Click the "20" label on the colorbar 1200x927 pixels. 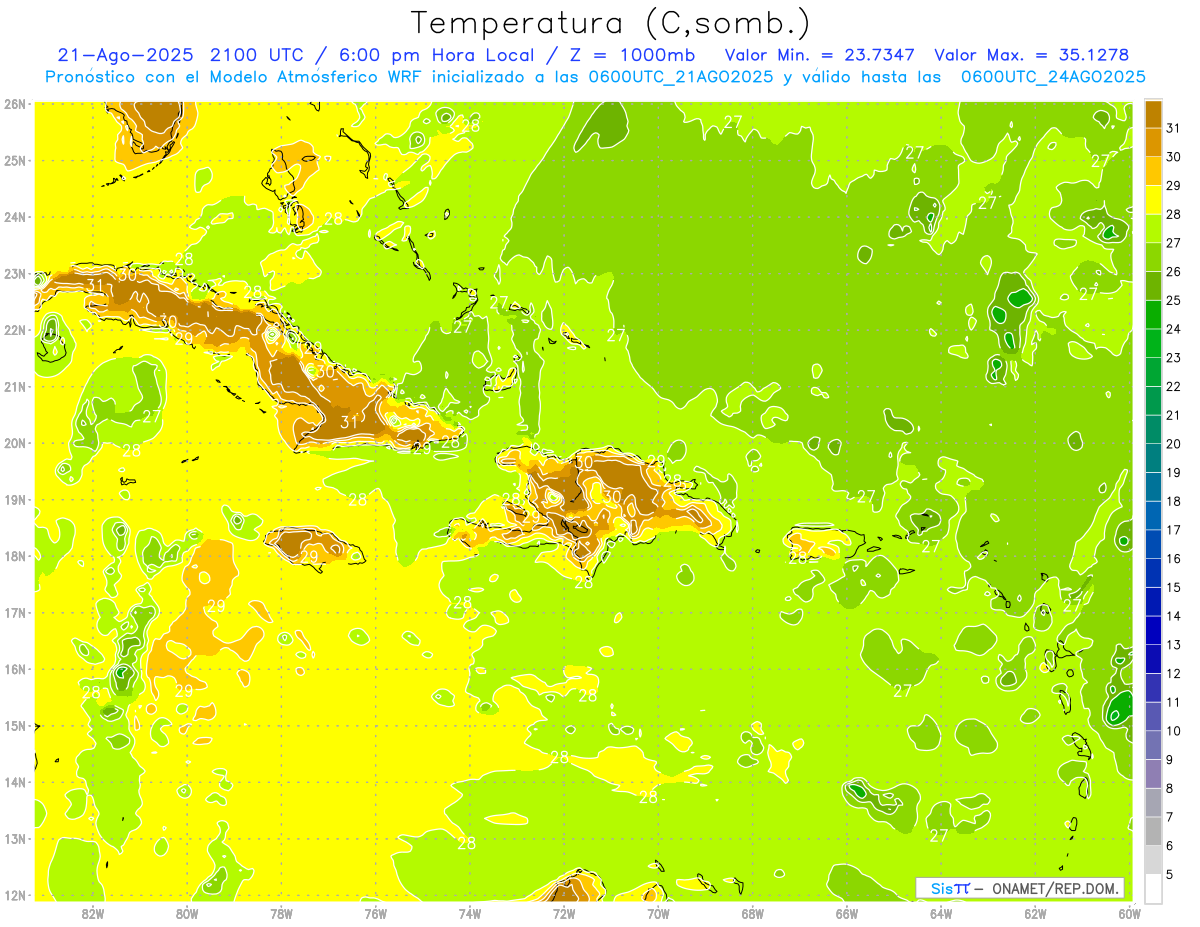1173,444
